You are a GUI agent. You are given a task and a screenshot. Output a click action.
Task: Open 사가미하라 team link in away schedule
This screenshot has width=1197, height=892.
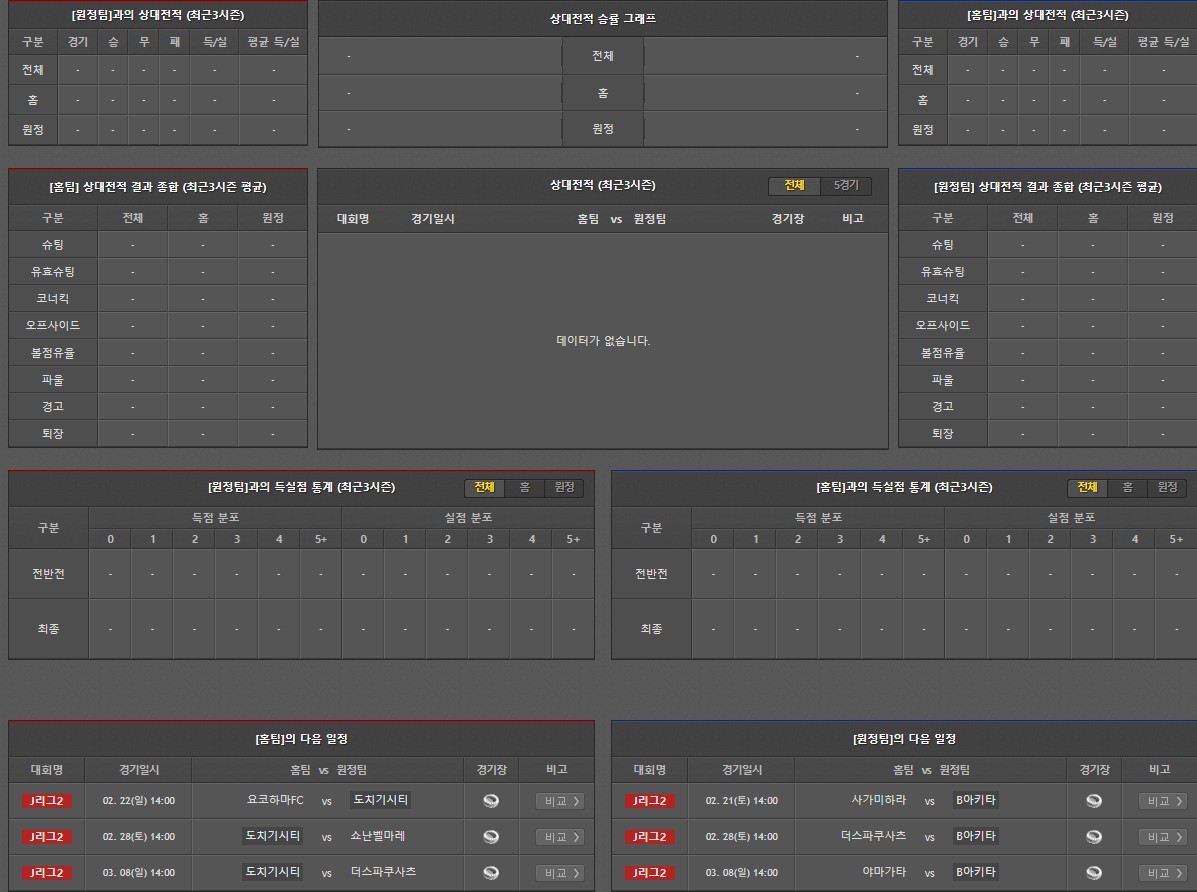coord(878,800)
